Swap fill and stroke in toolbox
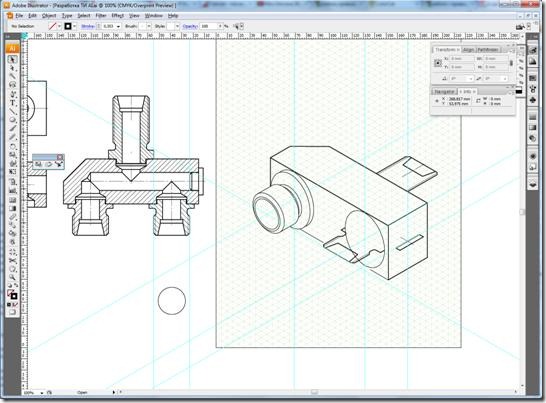The image size is (546, 403). (16, 286)
